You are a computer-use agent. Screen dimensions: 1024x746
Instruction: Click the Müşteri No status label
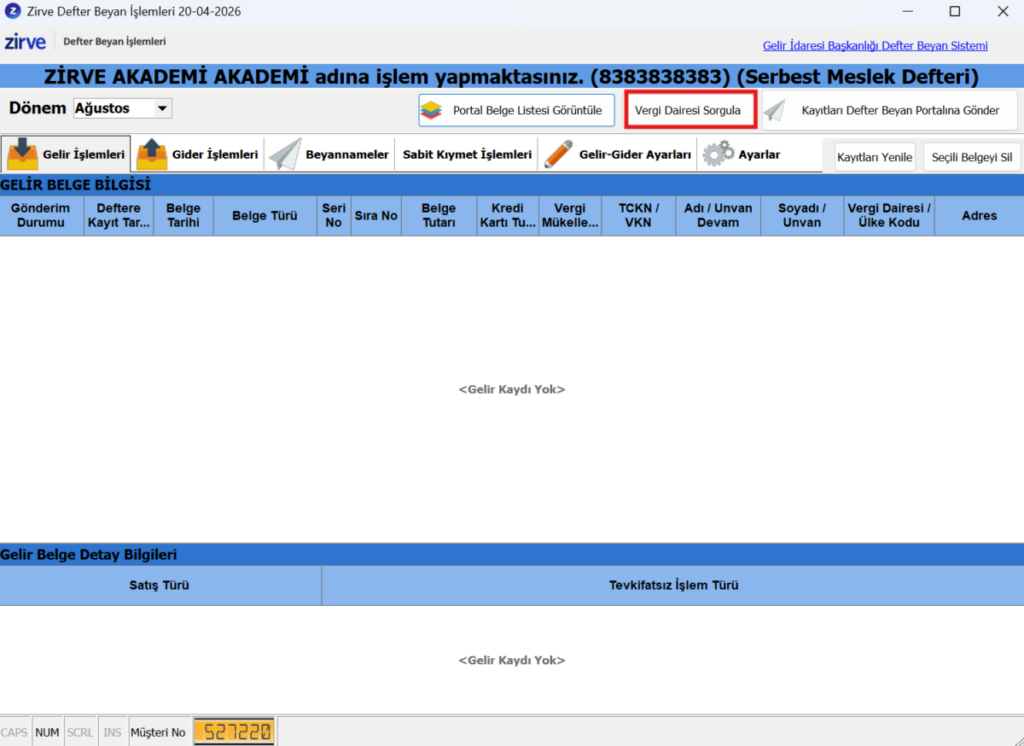[x=158, y=732]
